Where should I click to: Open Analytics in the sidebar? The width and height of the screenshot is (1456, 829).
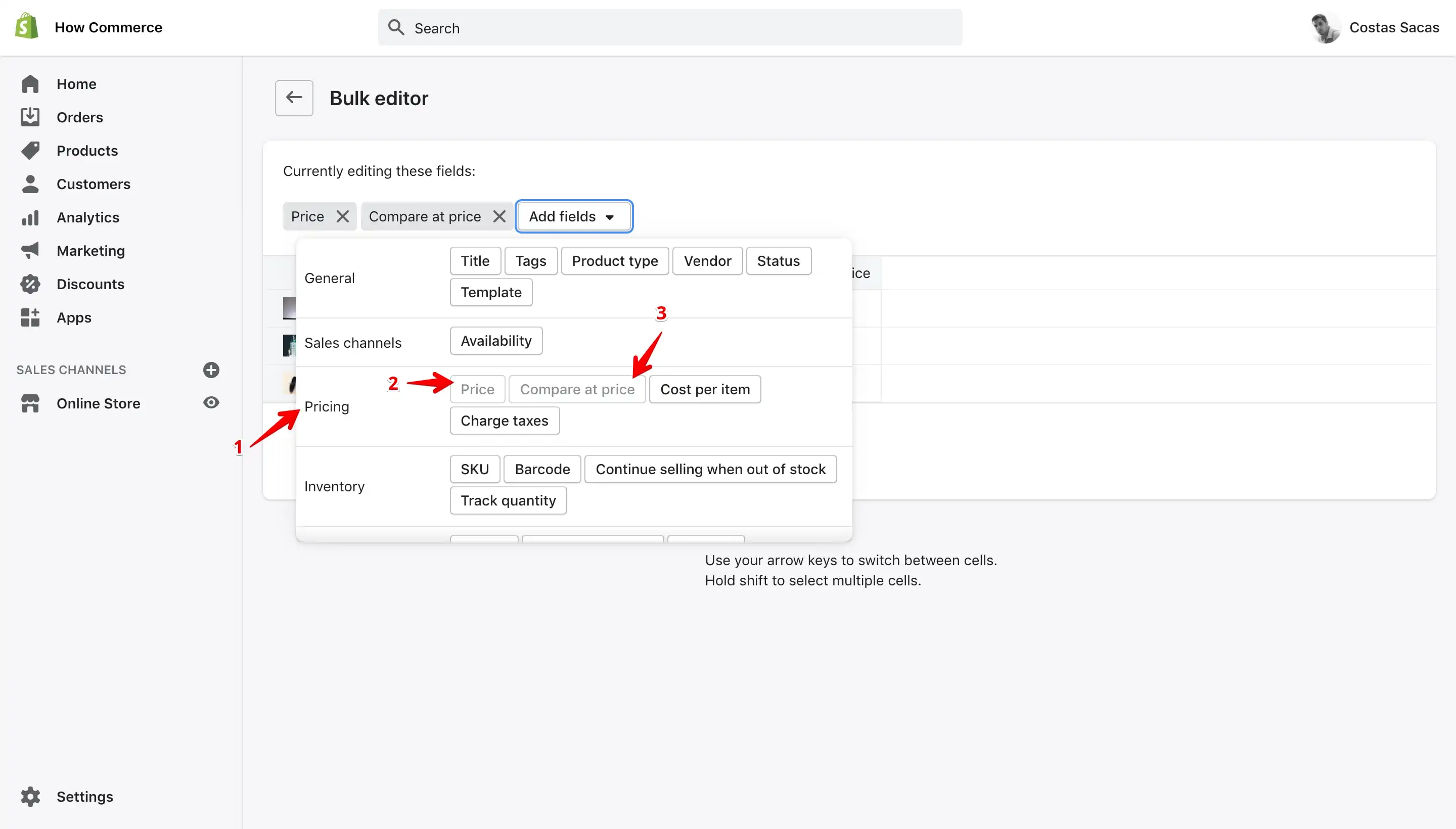pyautogui.click(x=87, y=217)
